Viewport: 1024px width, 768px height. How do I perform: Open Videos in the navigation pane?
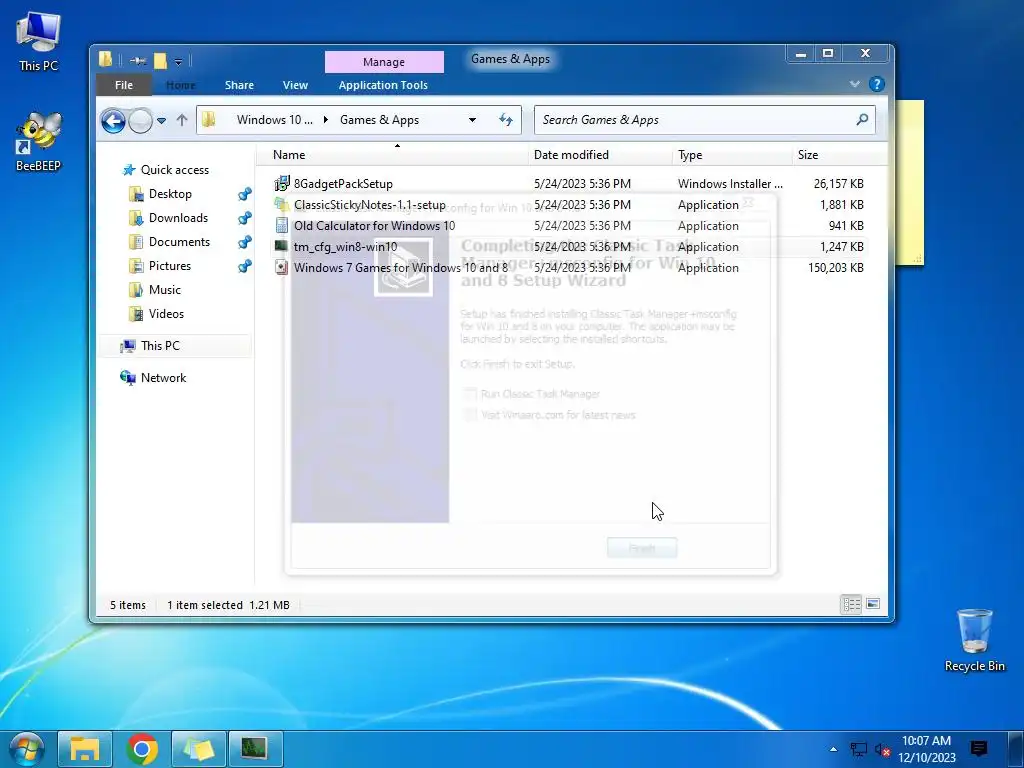coord(166,314)
